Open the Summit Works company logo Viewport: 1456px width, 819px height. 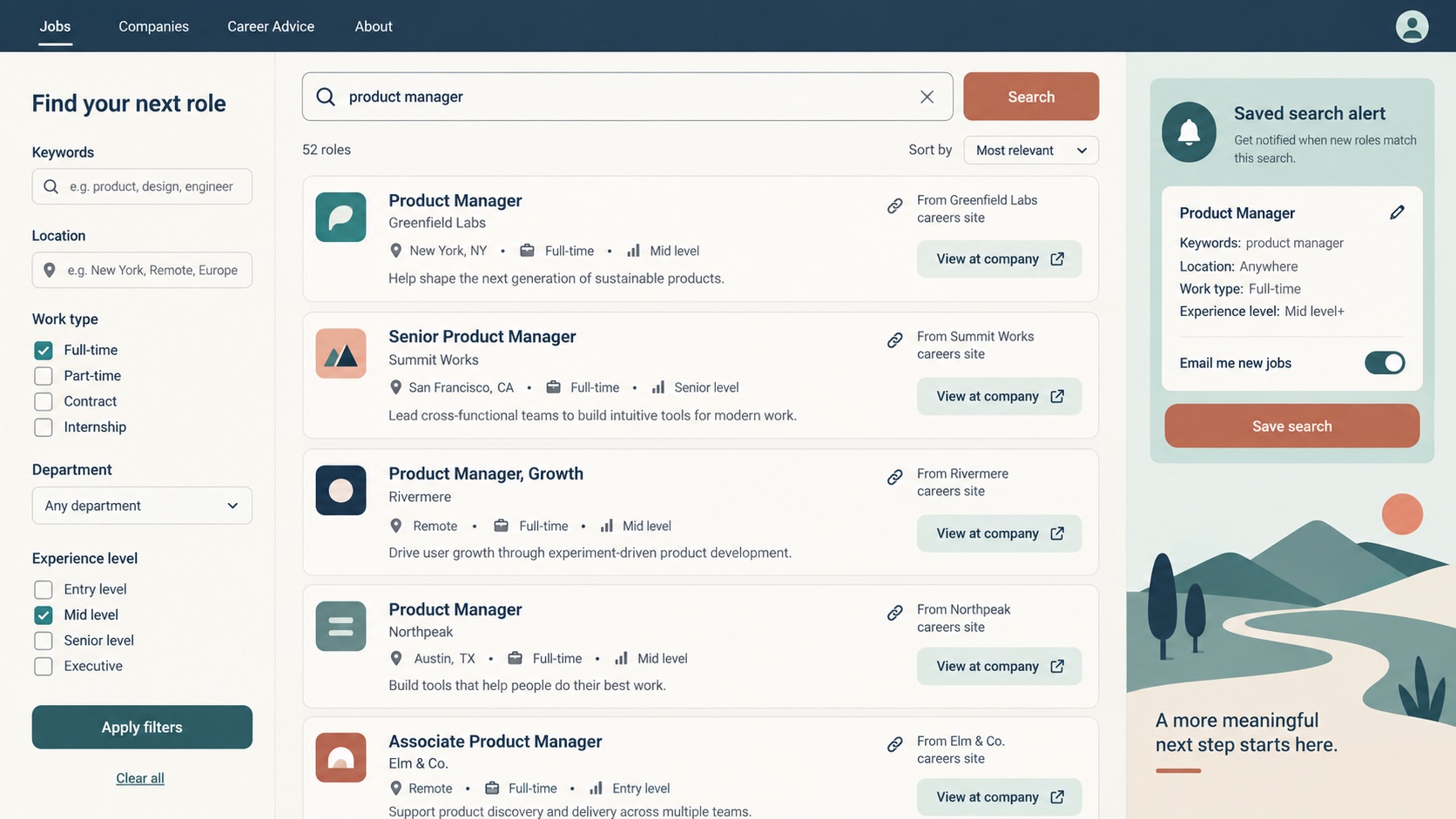(x=340, y=353)
